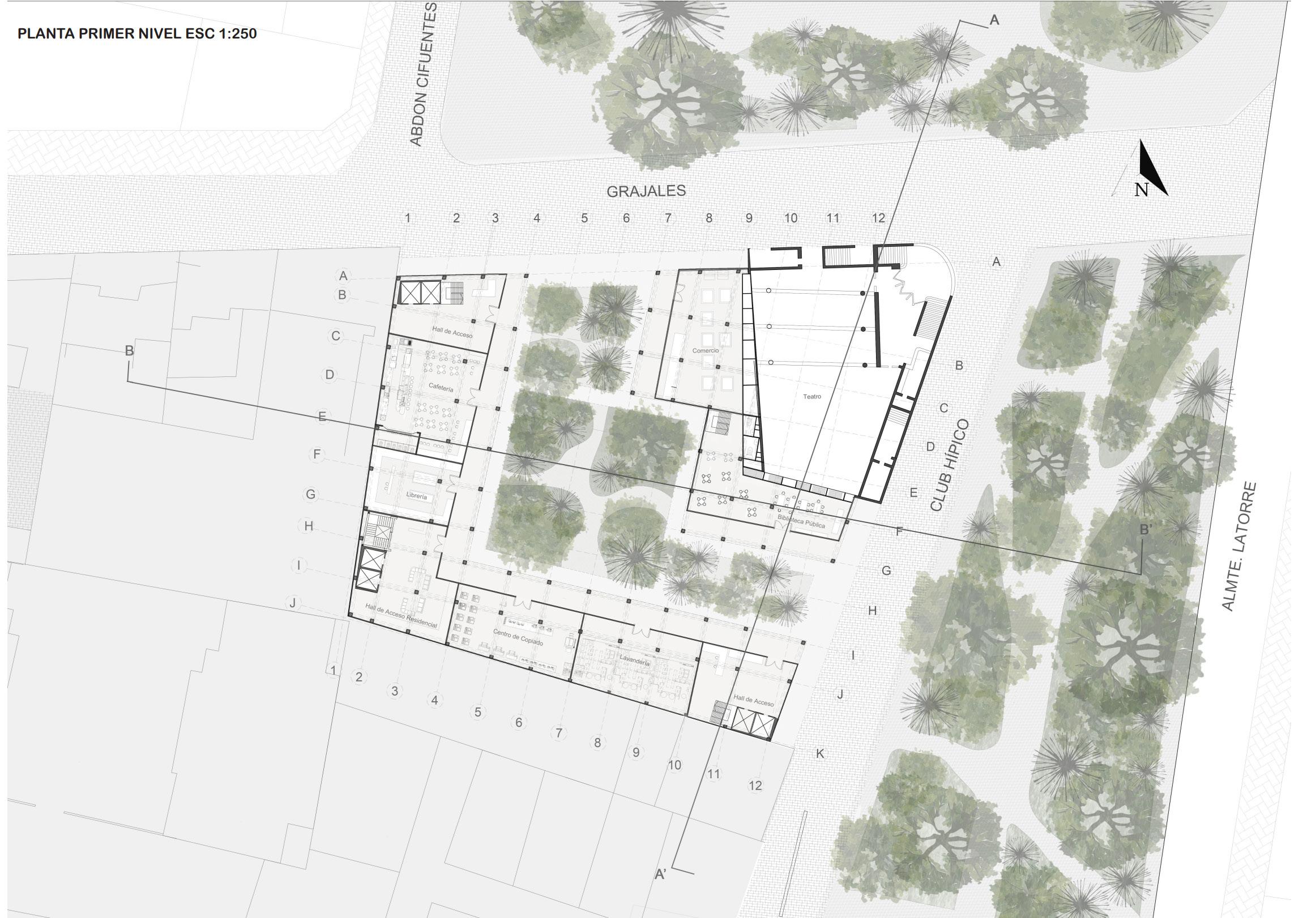The image size is (1316, 918).
Task: Click the GRAJALES street name
Action: click(x=646, y=191)
